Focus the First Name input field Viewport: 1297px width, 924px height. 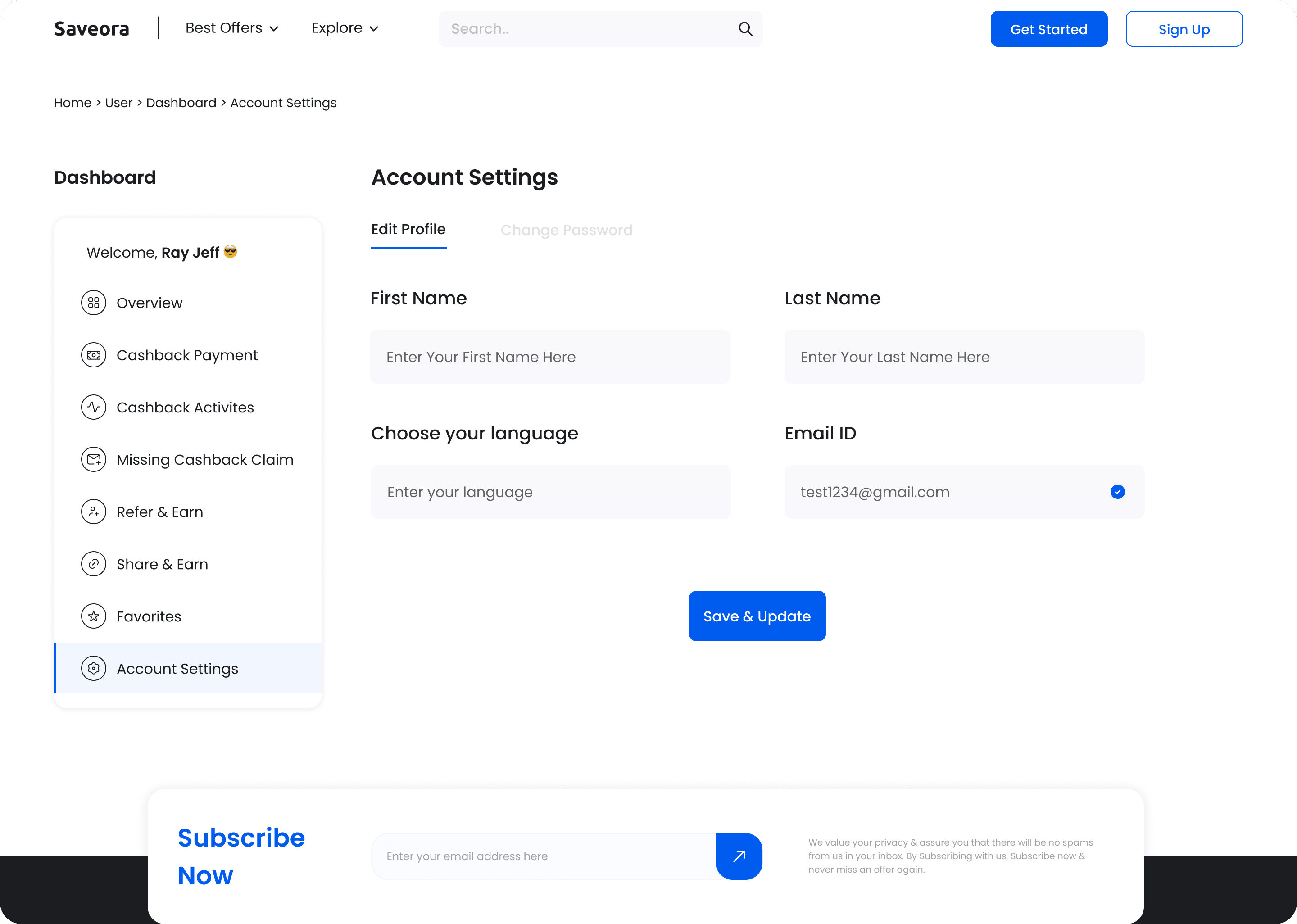[x=550, y=357]
